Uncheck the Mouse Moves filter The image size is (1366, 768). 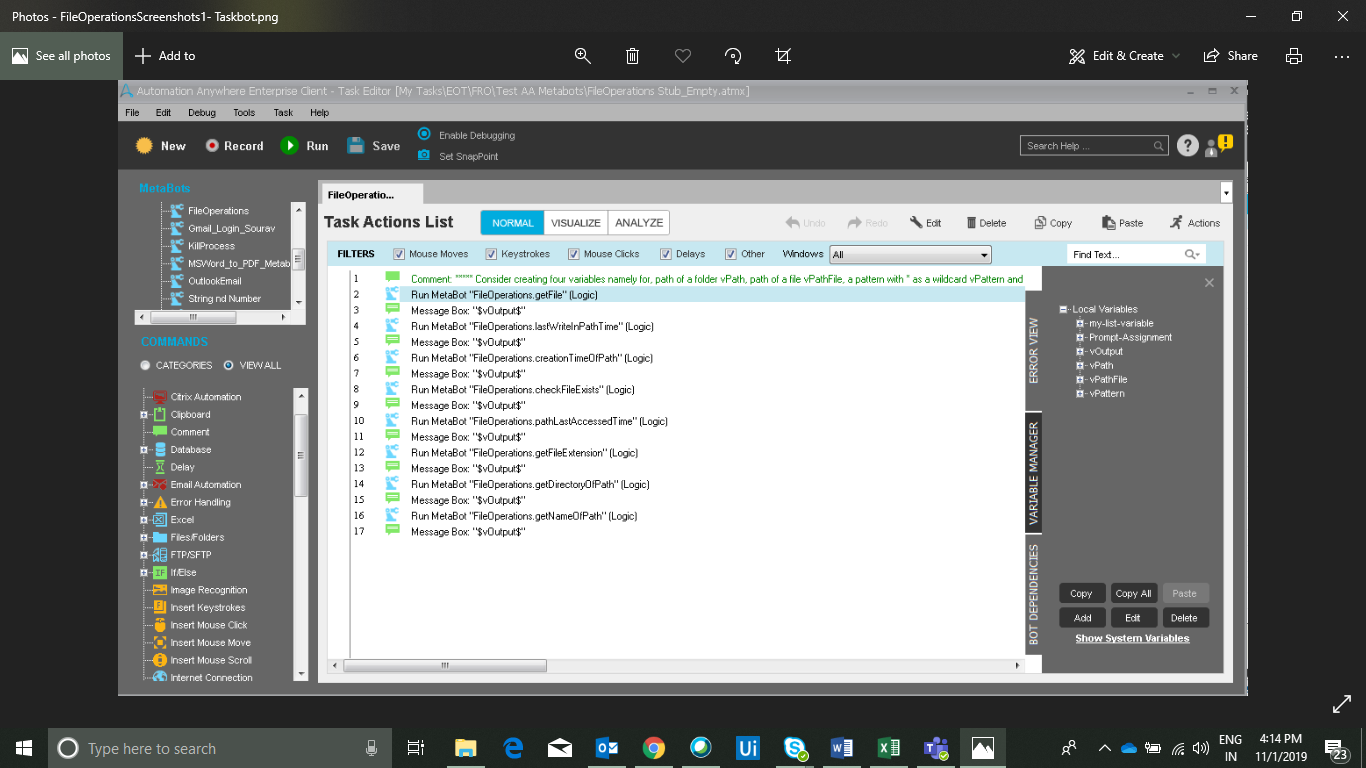(400, 254)
